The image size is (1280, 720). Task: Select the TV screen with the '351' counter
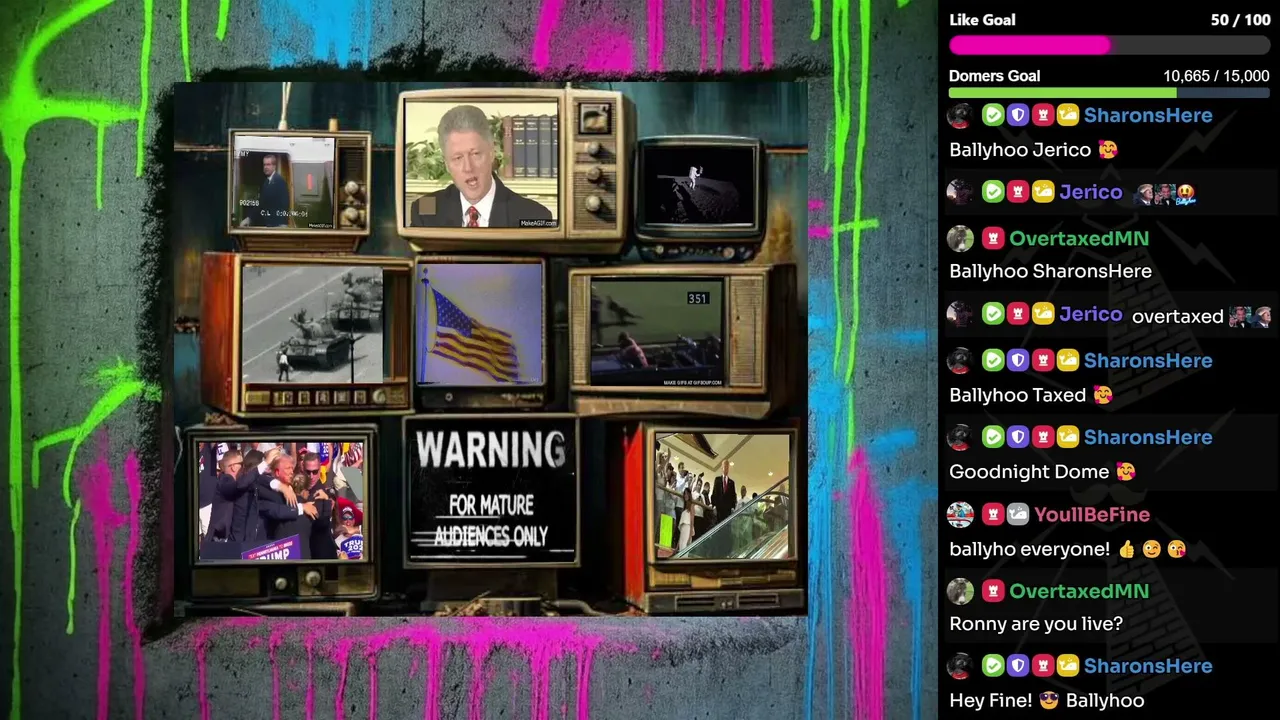click(655, 333)
